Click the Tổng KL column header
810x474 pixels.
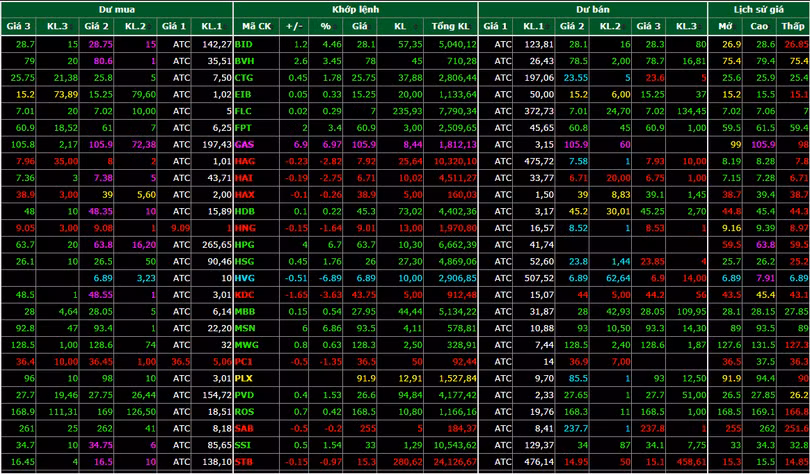coord(451,26)
